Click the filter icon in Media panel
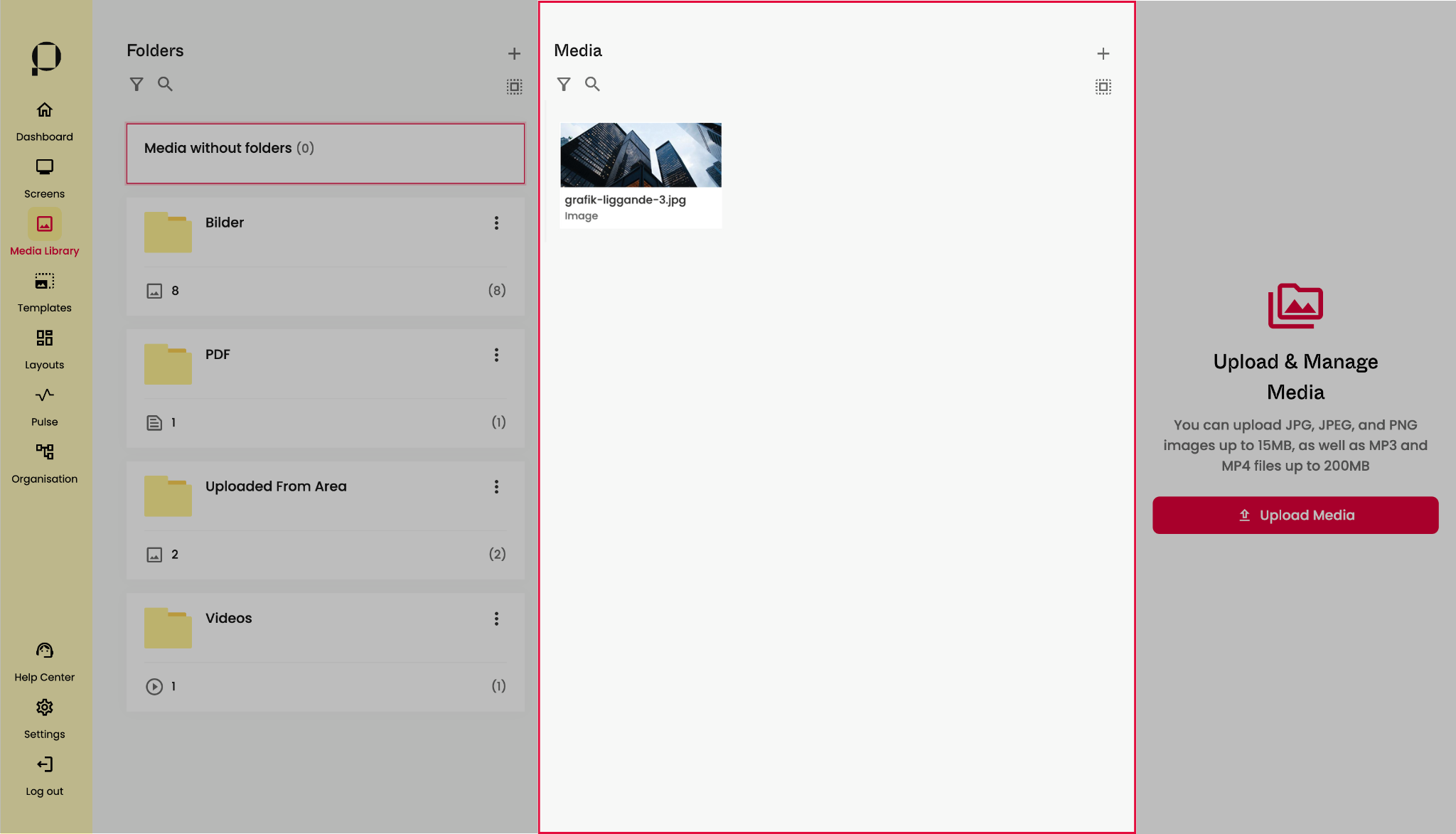 564,85
